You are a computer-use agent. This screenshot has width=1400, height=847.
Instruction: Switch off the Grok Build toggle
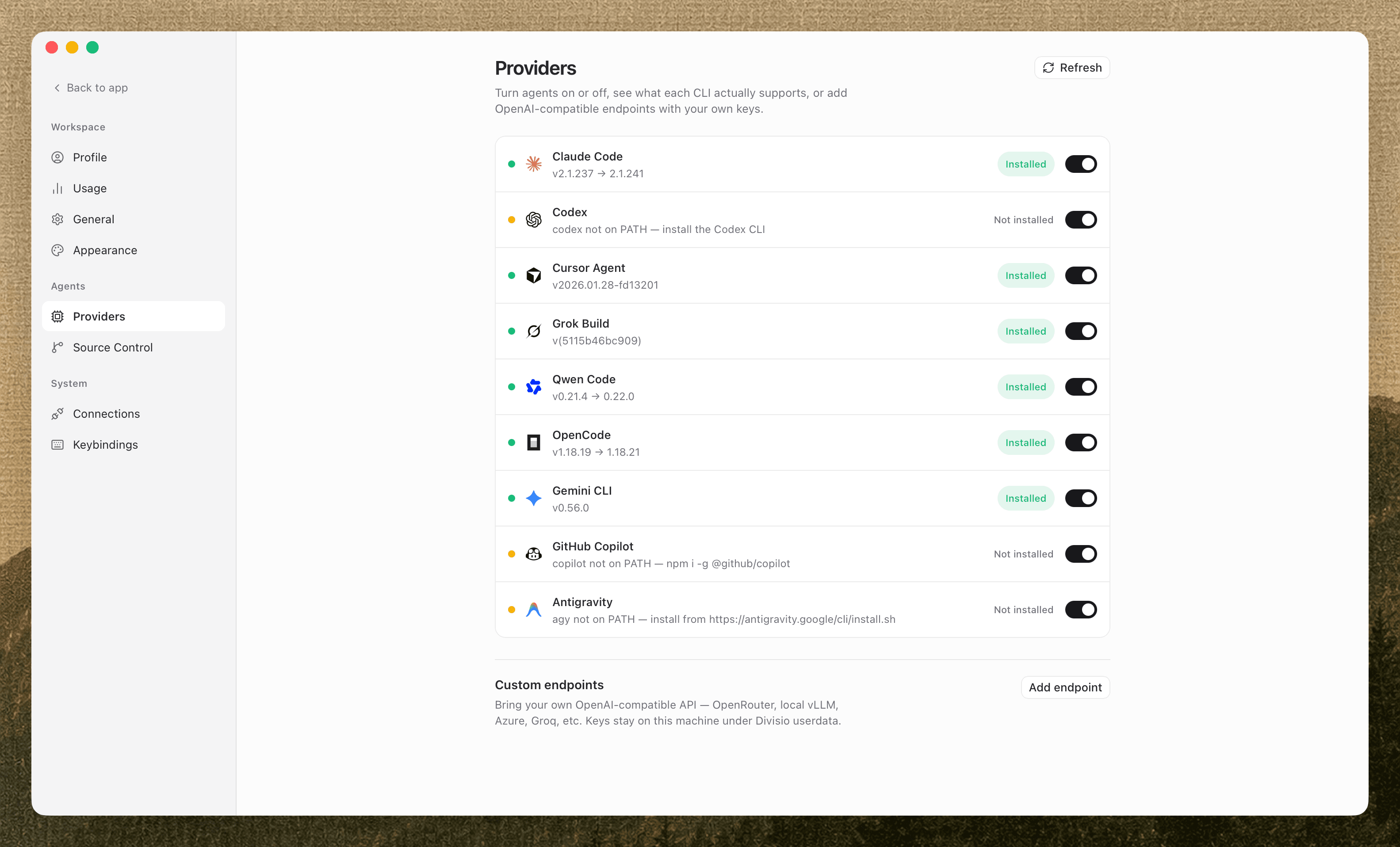pyautogui.click(x=1081, y=331)
